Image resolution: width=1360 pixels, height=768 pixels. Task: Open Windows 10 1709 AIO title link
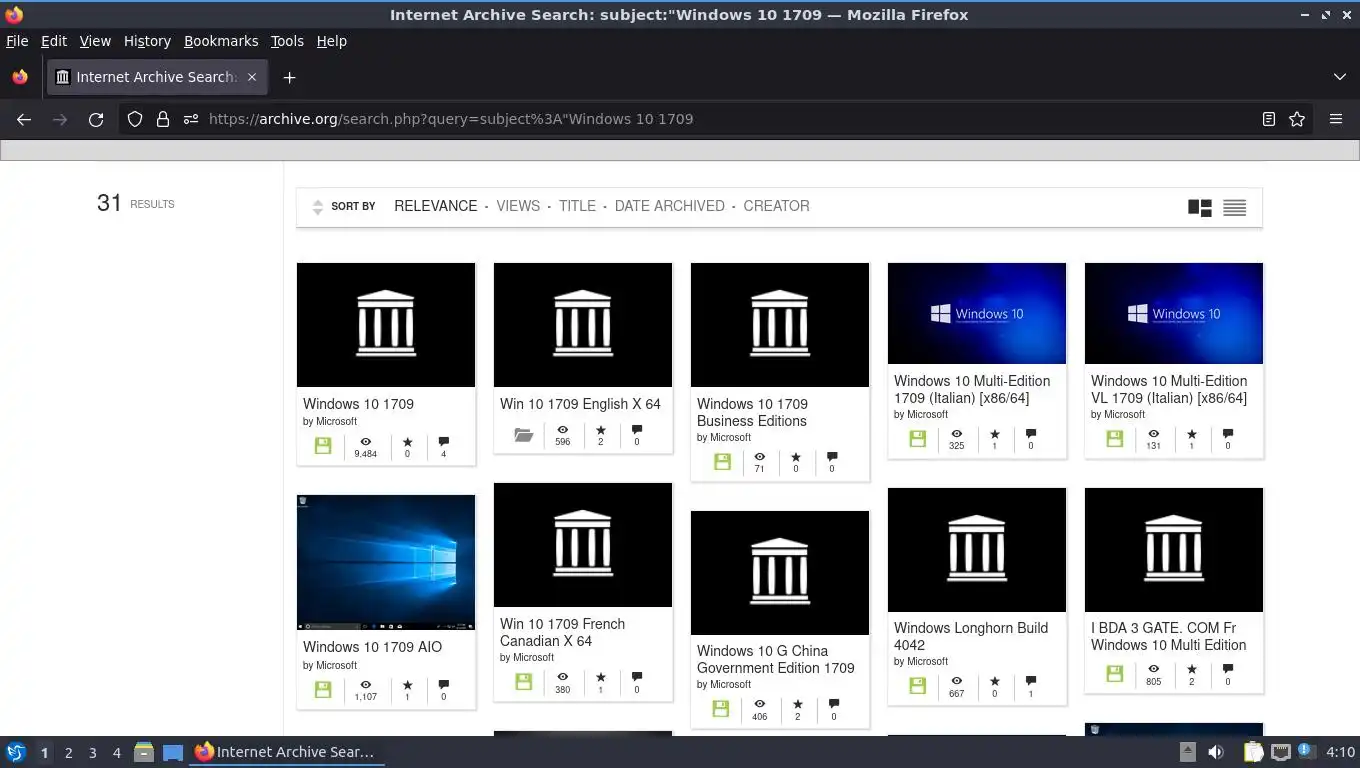pyautogui.click(x=372, y=647)
